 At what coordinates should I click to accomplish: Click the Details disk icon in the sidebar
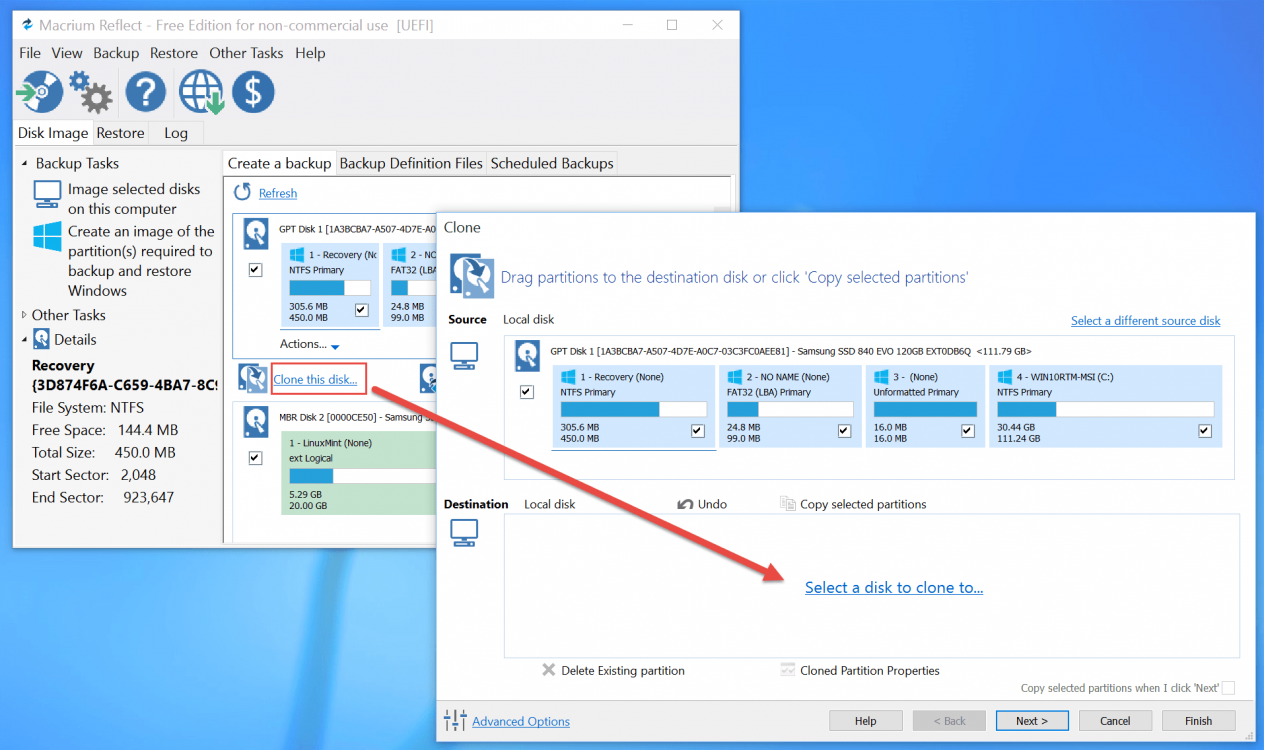pos(42,339)
